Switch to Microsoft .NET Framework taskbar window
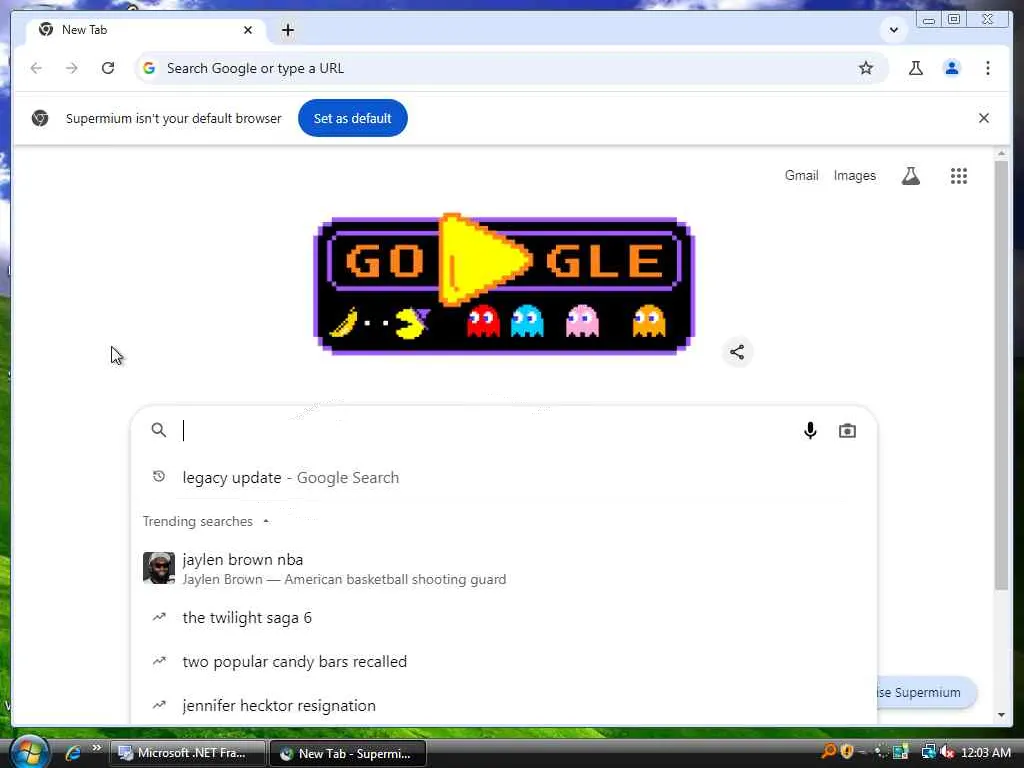Viewport: 1024px width, 768px height. (188, 753)
